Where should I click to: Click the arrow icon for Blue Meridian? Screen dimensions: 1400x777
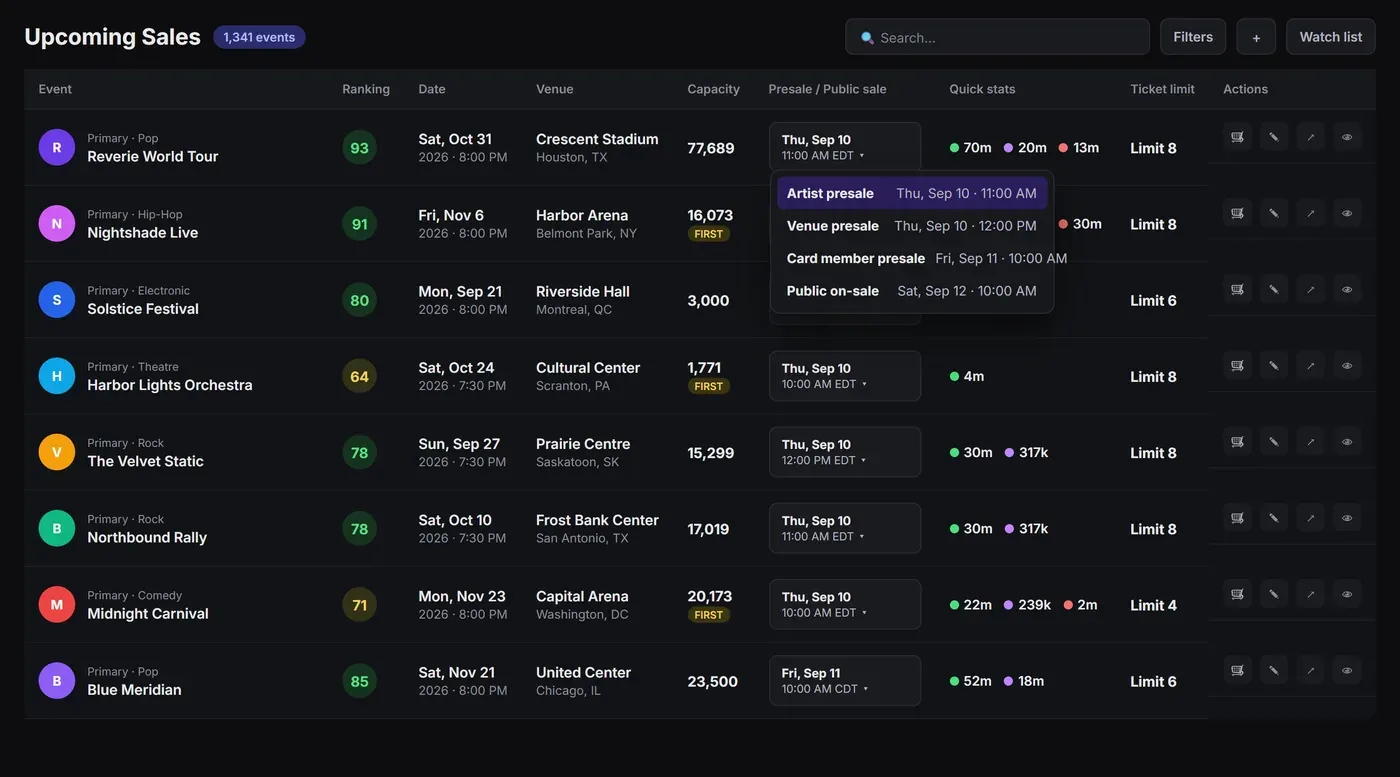tap(1311, 670)
